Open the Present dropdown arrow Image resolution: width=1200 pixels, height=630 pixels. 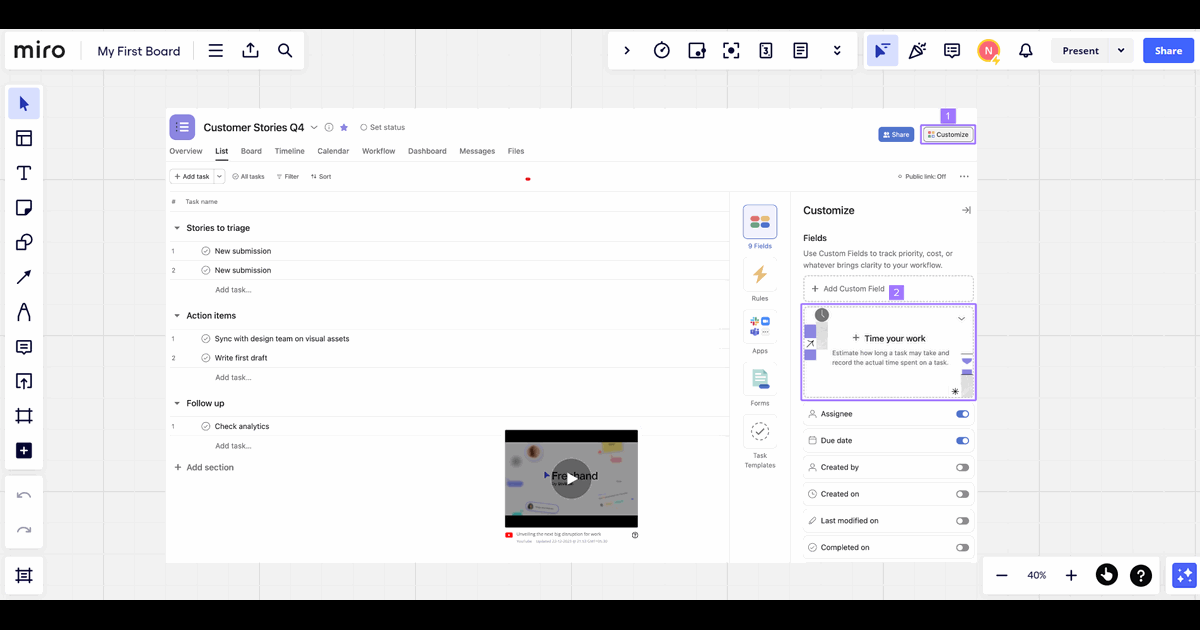click(x=1121, y=51)
